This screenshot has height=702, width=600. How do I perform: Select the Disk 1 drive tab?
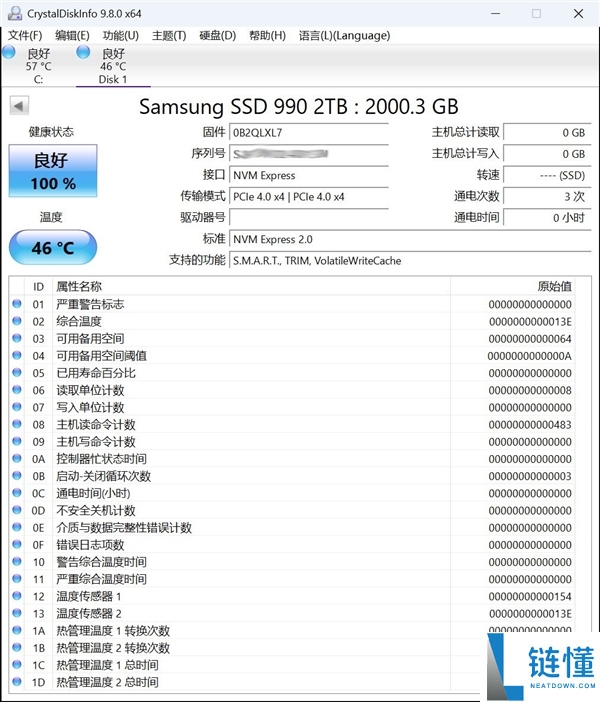[x=113, y=66]
